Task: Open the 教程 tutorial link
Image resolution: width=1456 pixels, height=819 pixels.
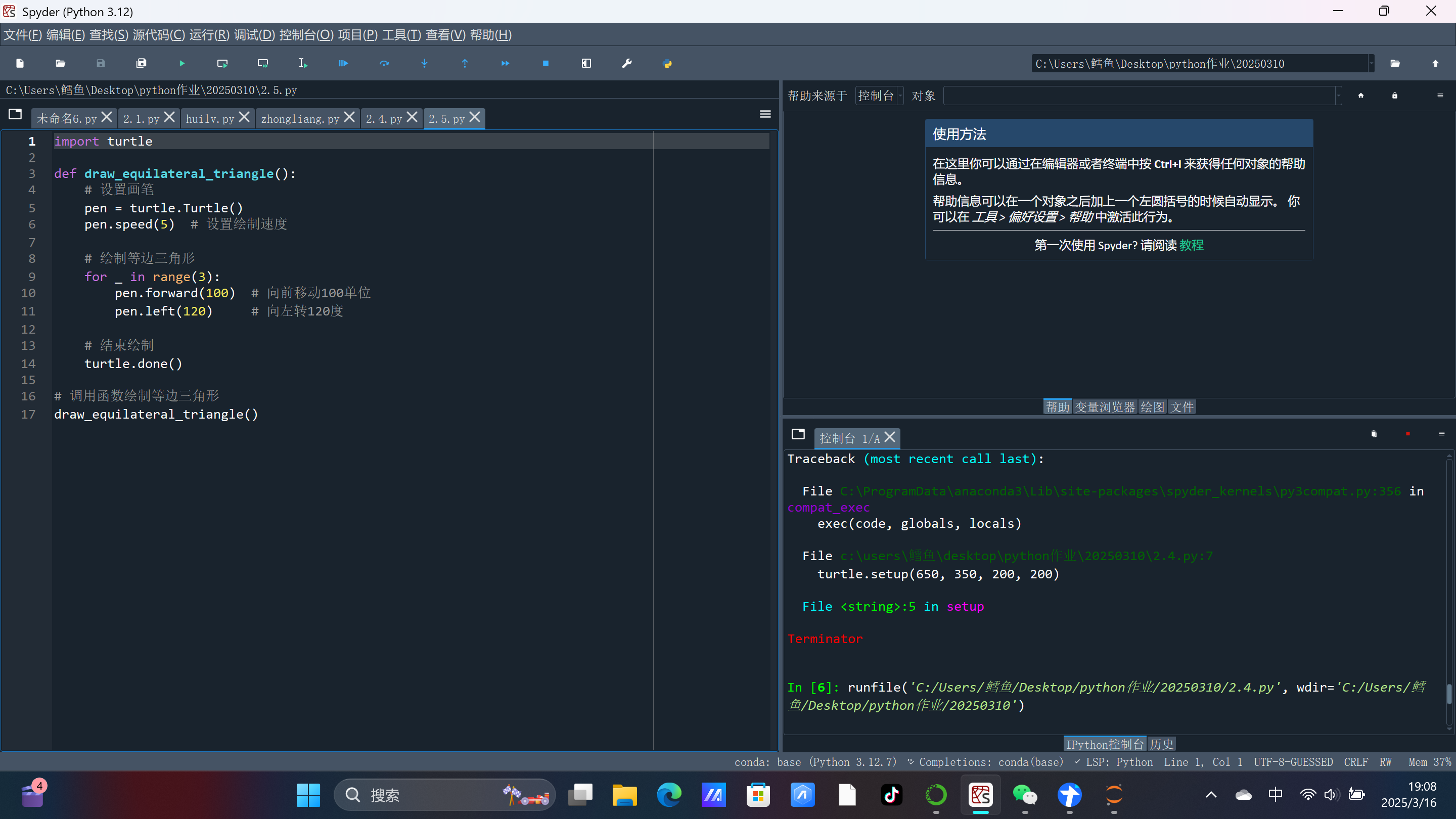Action: click(x=1192, y=245)
